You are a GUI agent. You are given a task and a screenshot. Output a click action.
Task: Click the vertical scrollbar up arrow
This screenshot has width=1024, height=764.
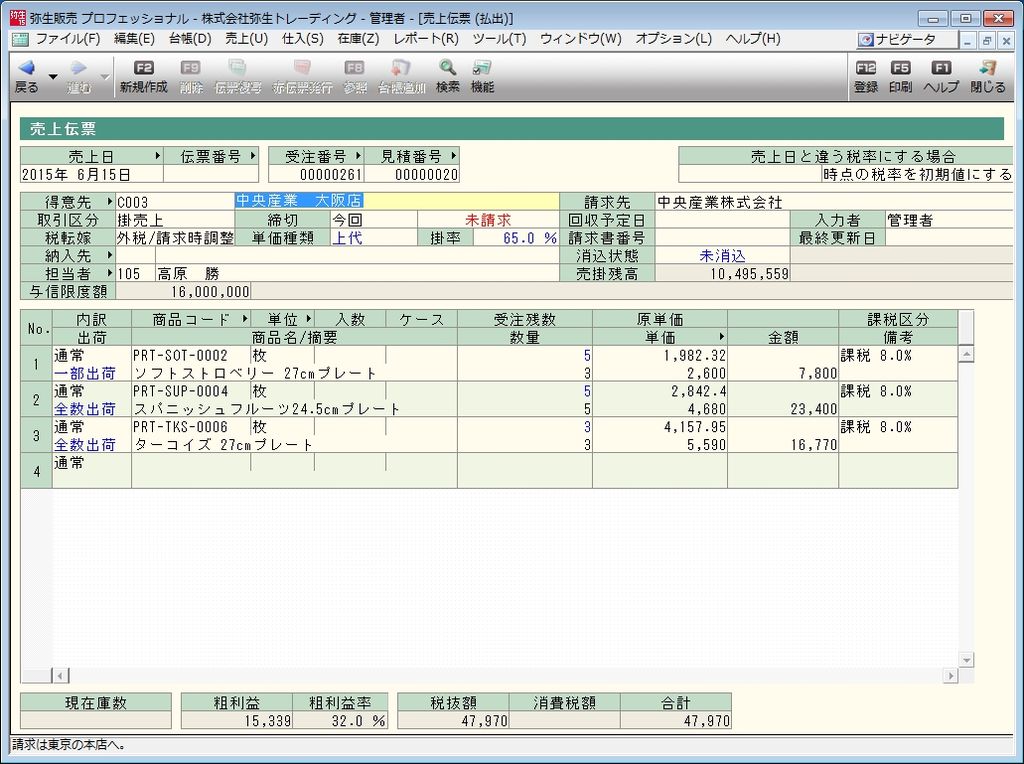click(966, 355)
